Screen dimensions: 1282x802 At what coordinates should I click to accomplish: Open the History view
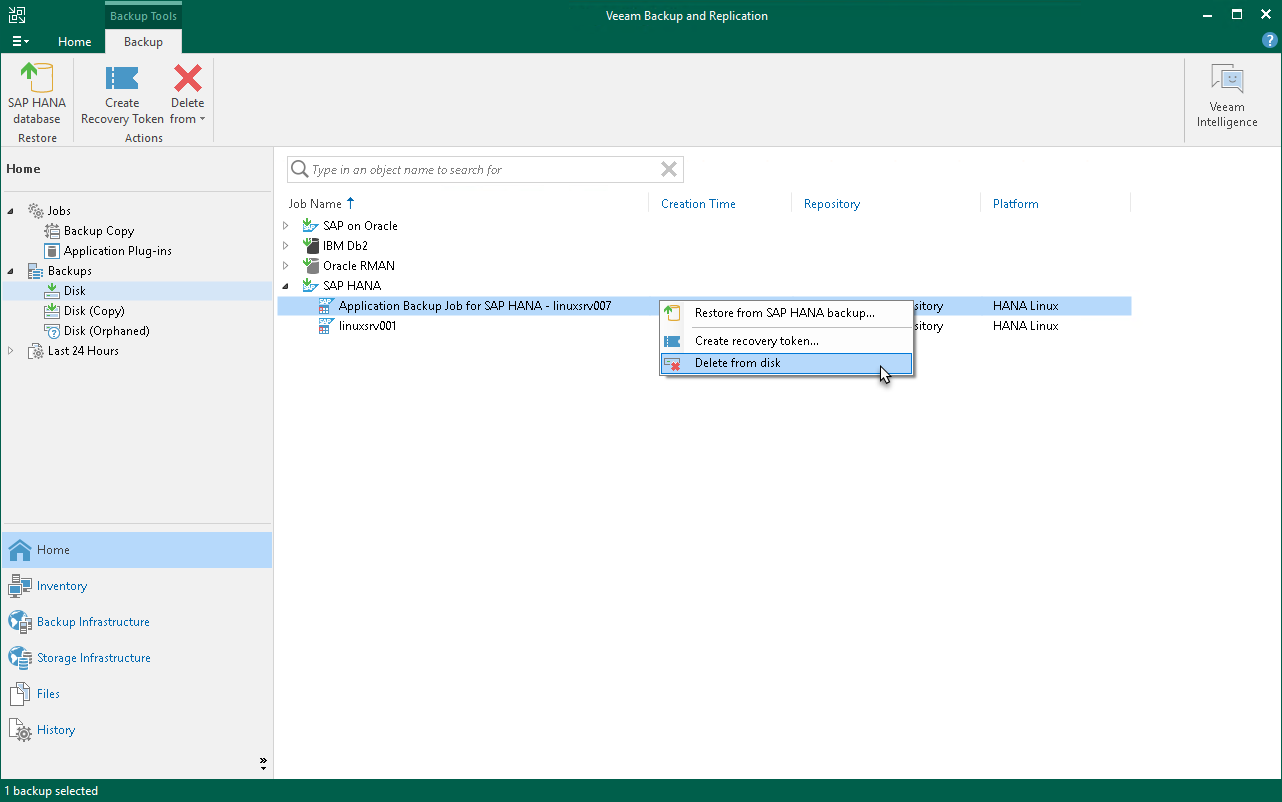56,730
